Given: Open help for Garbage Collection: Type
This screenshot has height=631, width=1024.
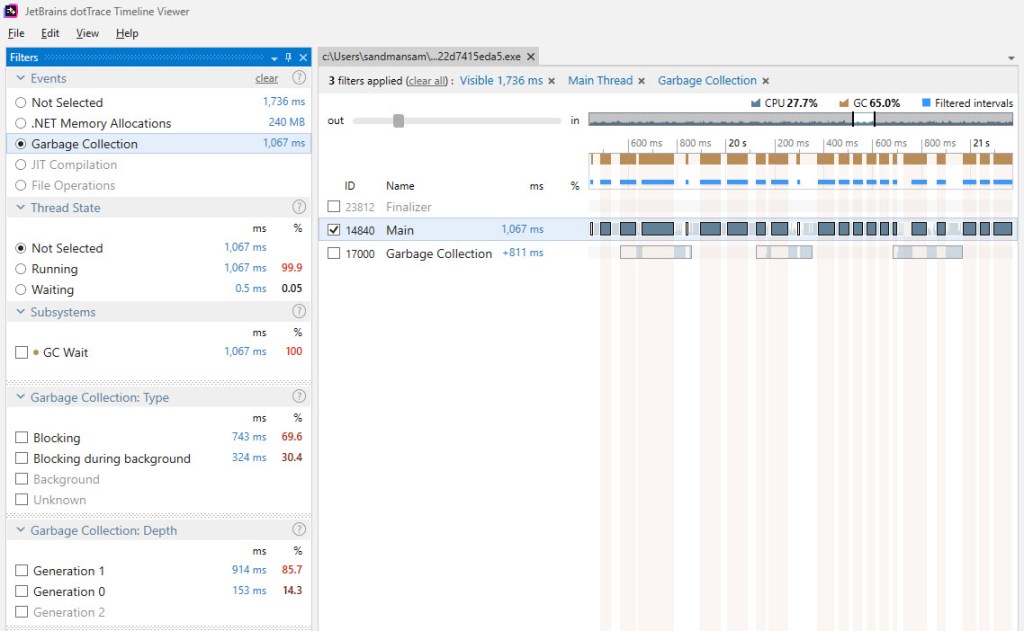Looking at the screenshot, I should pyautogui.click(x=298, y=397).
